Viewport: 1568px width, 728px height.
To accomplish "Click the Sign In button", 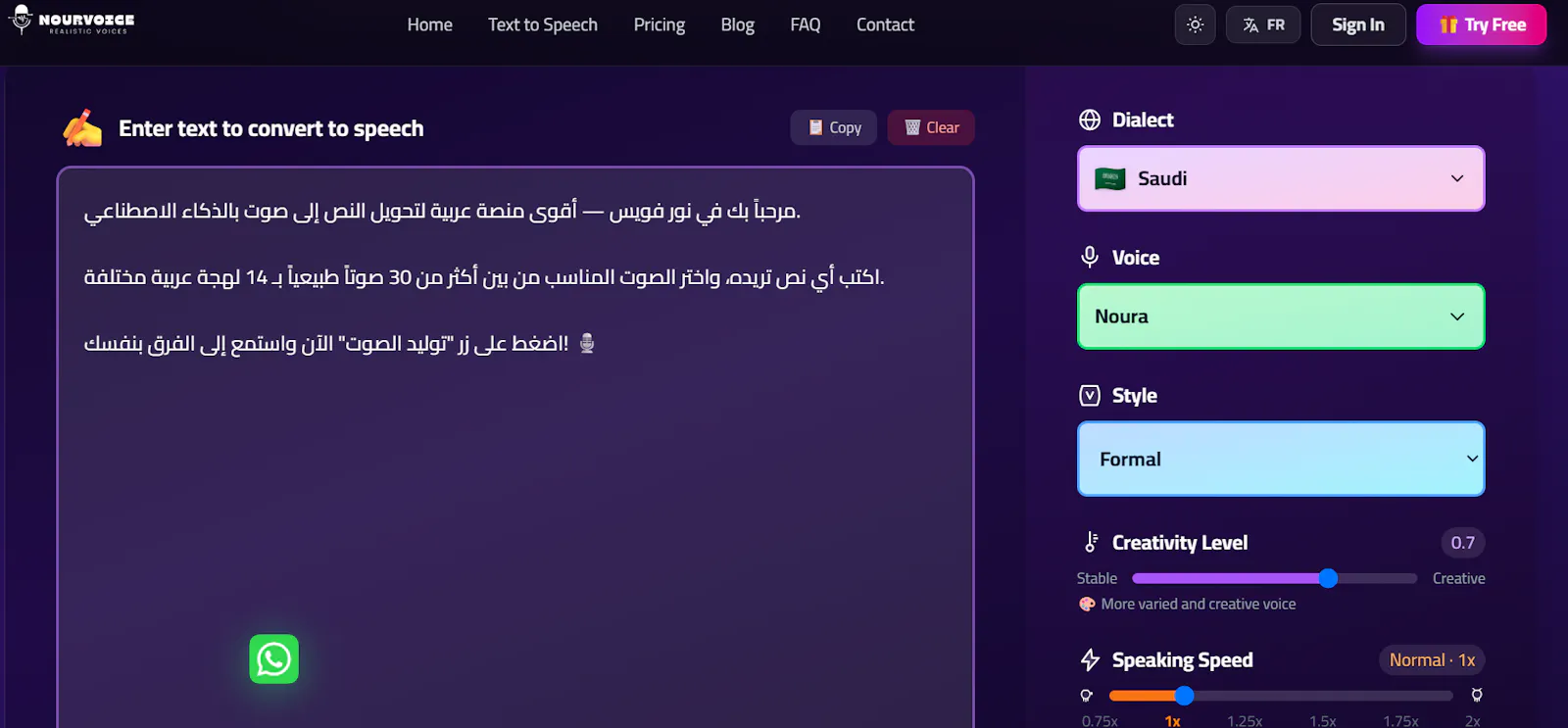I will point(1357,24).
